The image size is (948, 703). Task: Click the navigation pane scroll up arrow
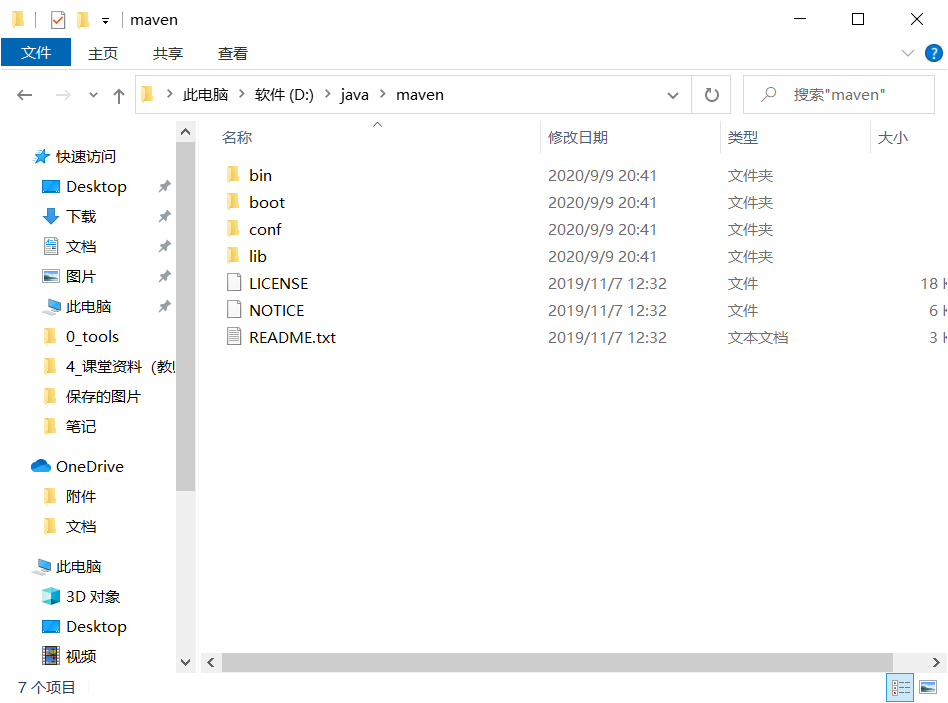coord(186,132)
